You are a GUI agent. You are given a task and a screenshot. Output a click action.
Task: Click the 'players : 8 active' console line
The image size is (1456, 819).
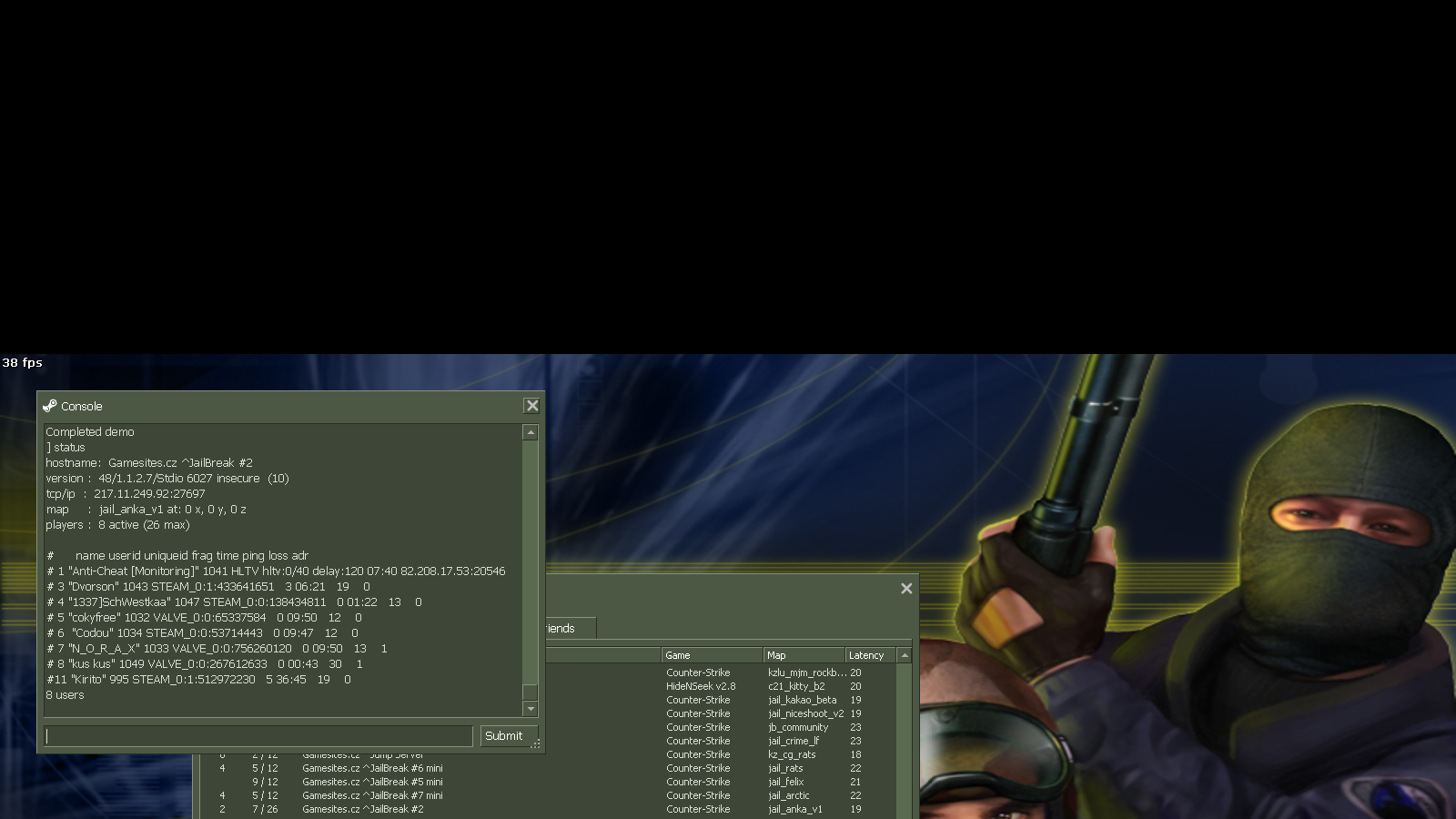click(x=117, y=525)
